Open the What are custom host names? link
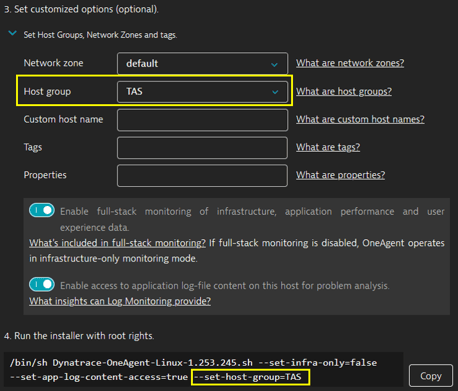This screenshot has width=458, height=391. pyautogui.click(x=360, y=119)
